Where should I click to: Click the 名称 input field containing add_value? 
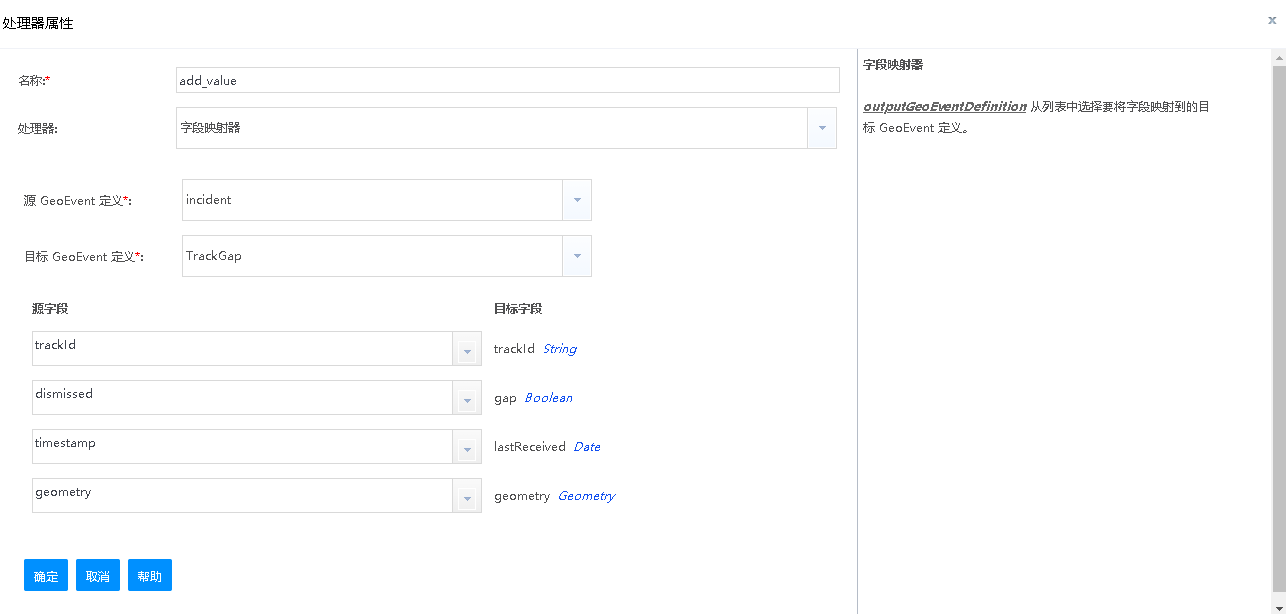[x=507, y=80]
